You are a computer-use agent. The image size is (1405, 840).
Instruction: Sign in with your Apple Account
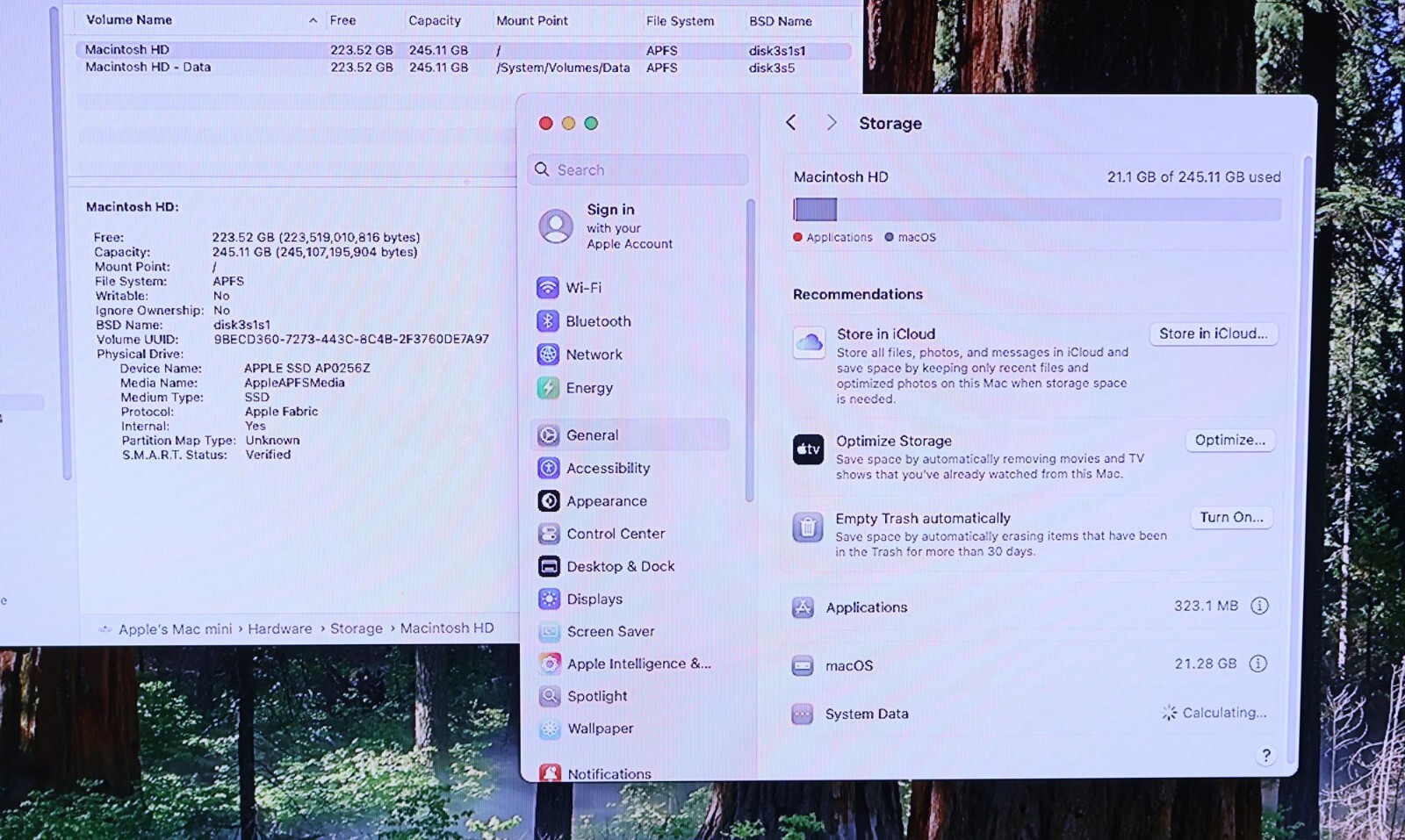[630, 226]
